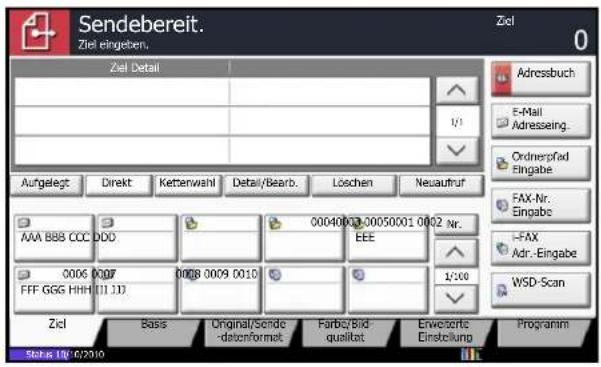The height and width of the screenshot is (367, 601).
Task: Page one-touch keys down, arrow below 1/100
Action: tap(456, 299)
